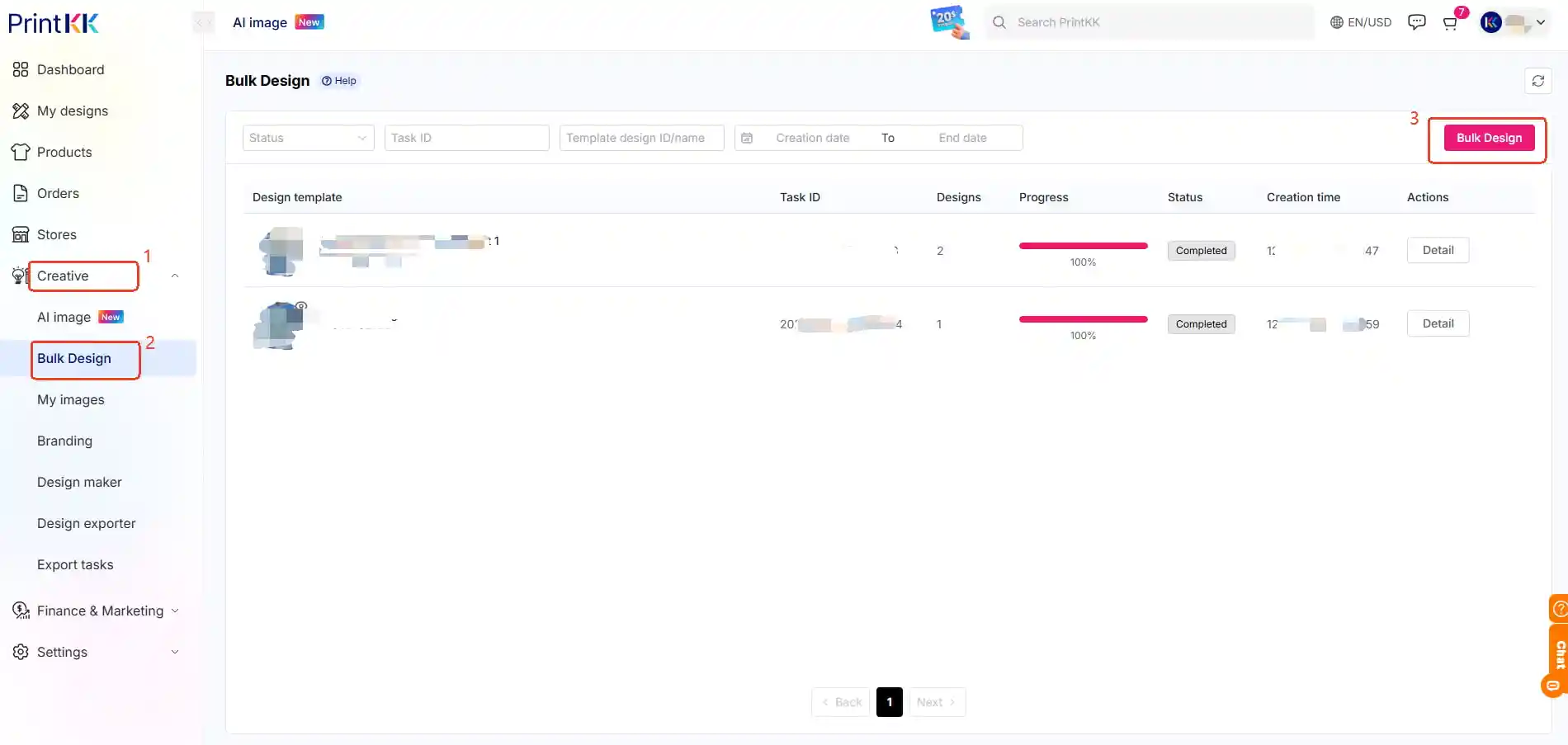Click the 100% progress bar of the second task

pos(1083,318)
